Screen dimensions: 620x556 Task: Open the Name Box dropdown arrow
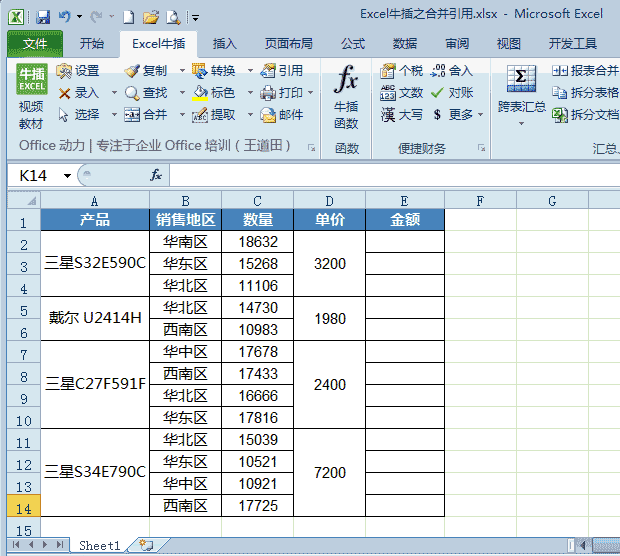point(68,176)
